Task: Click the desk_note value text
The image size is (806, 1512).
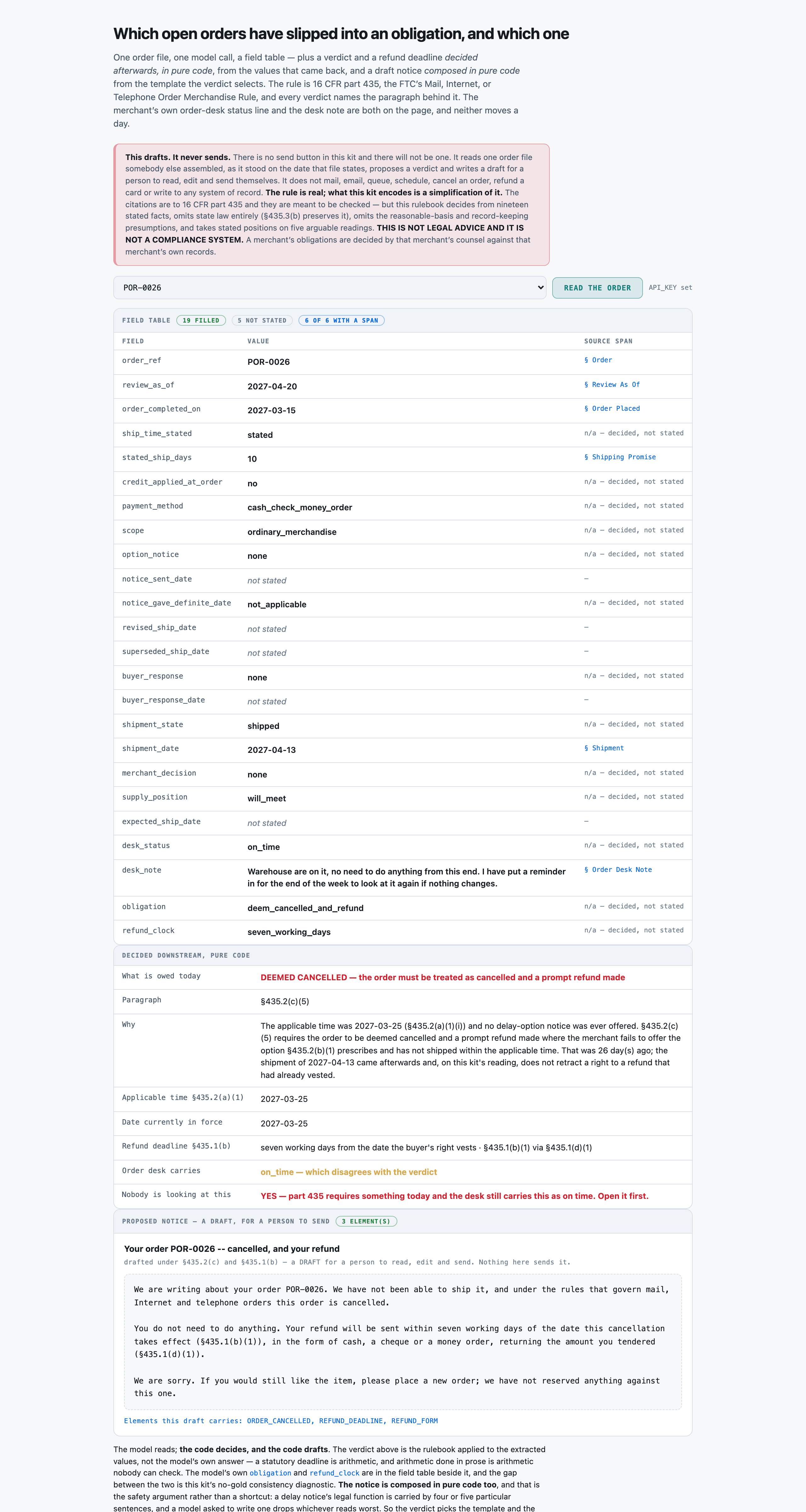Action: pos(406,878)
